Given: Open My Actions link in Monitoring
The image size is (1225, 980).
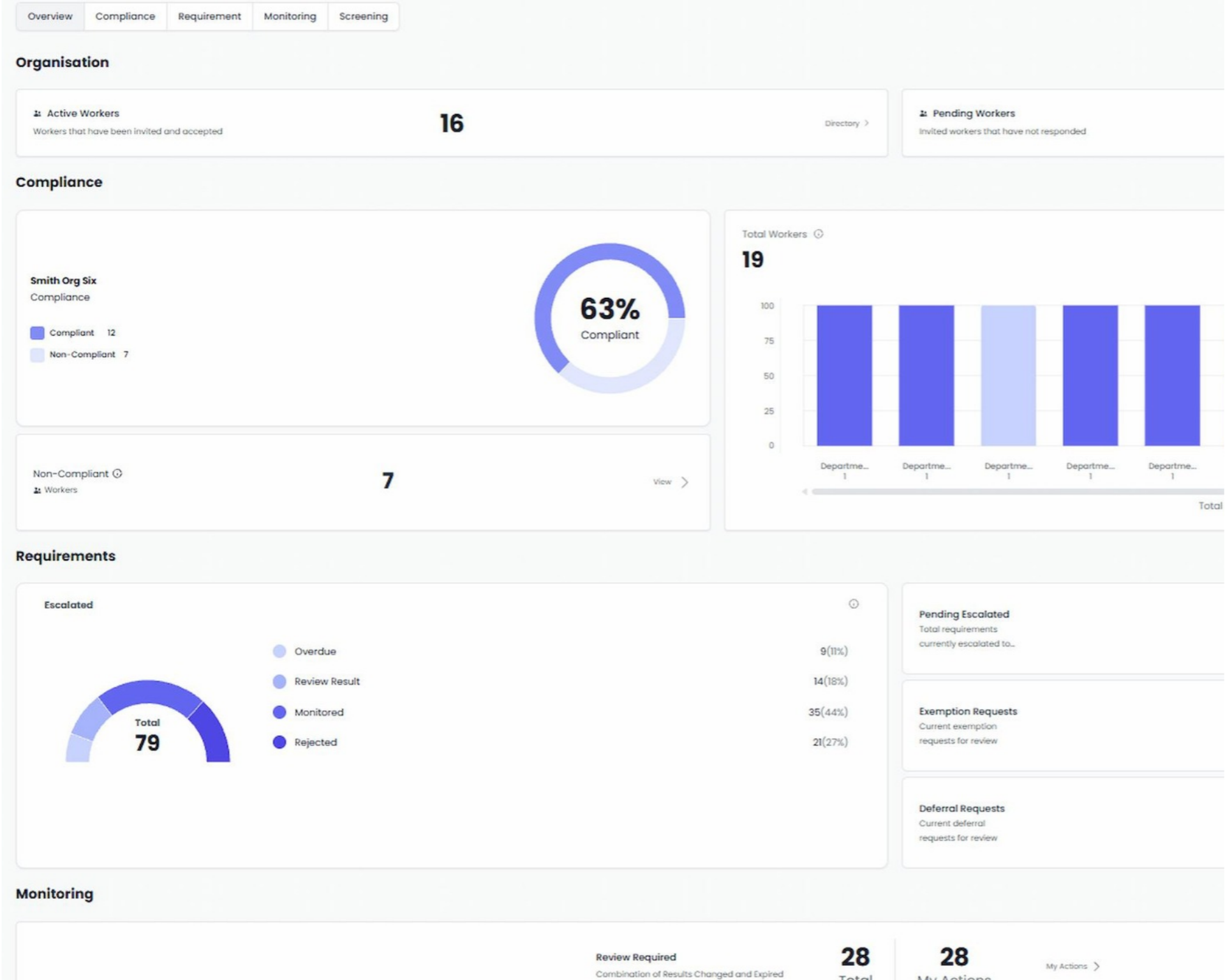Looking at the screenshot, I should 1066,966.
